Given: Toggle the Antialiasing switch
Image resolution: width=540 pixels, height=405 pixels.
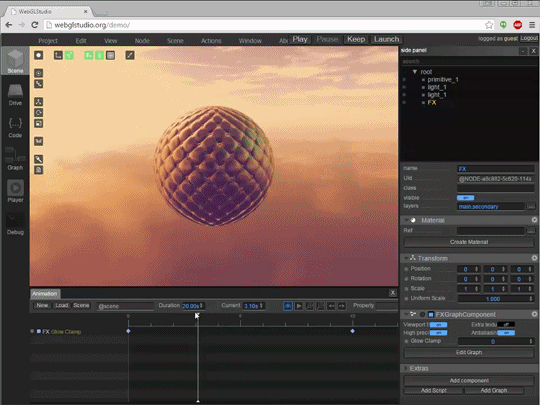Looking at the screenshot, I should [506, 333].
